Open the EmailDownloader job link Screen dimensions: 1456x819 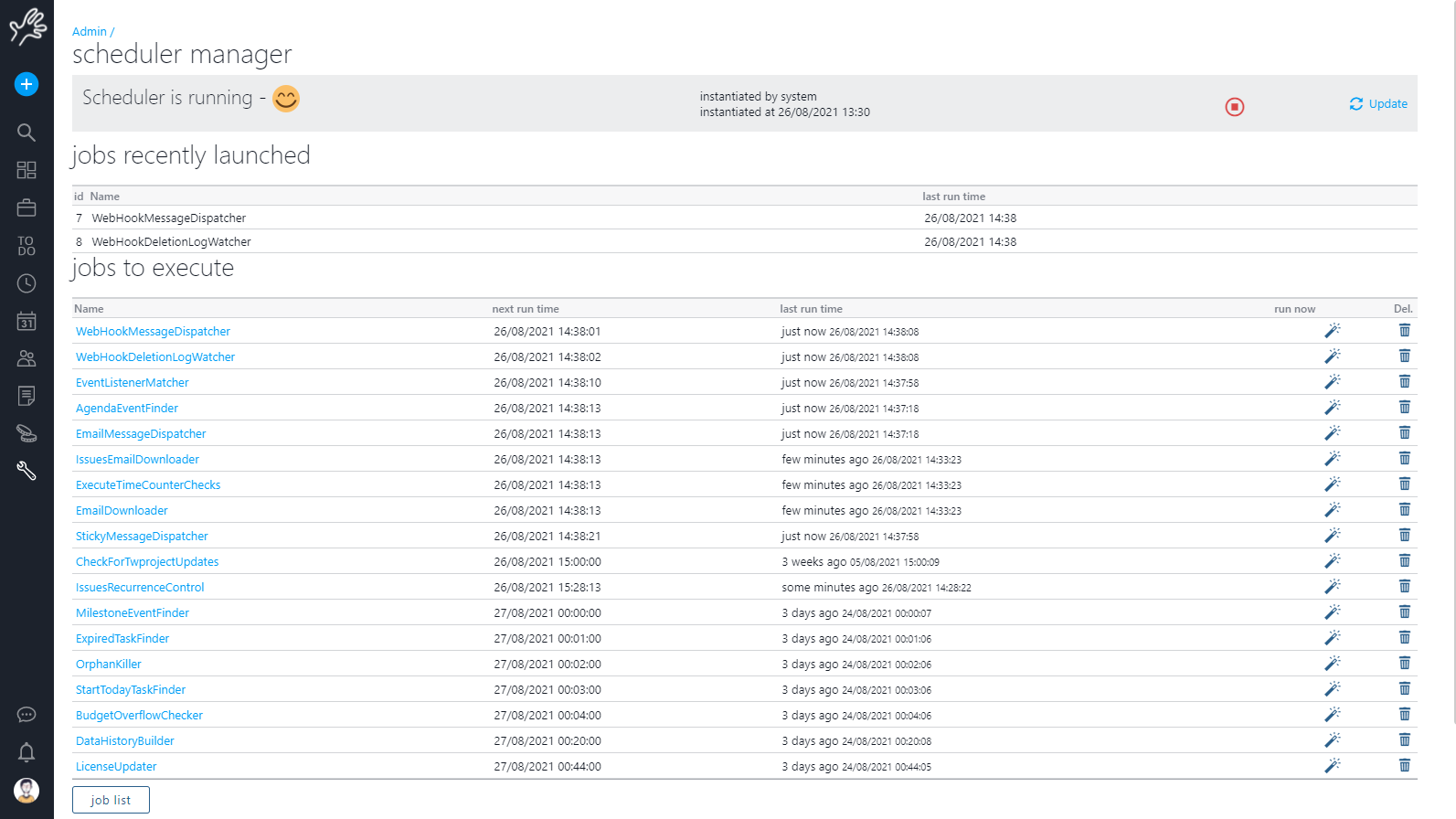pos(122,511)
